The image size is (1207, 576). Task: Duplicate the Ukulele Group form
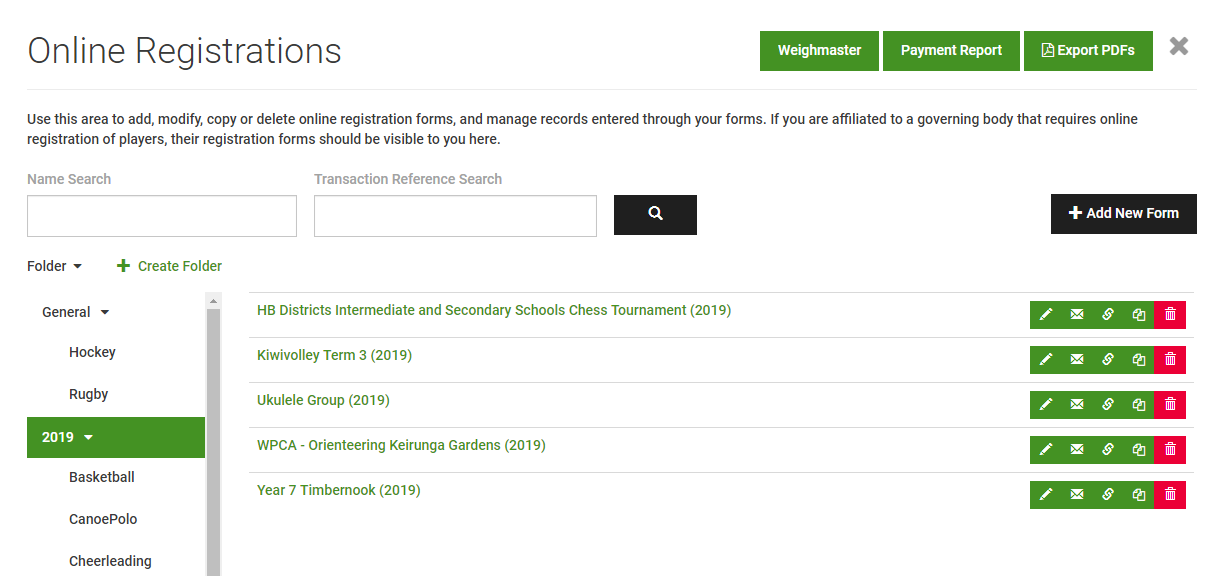click(x=1138, y=405)
